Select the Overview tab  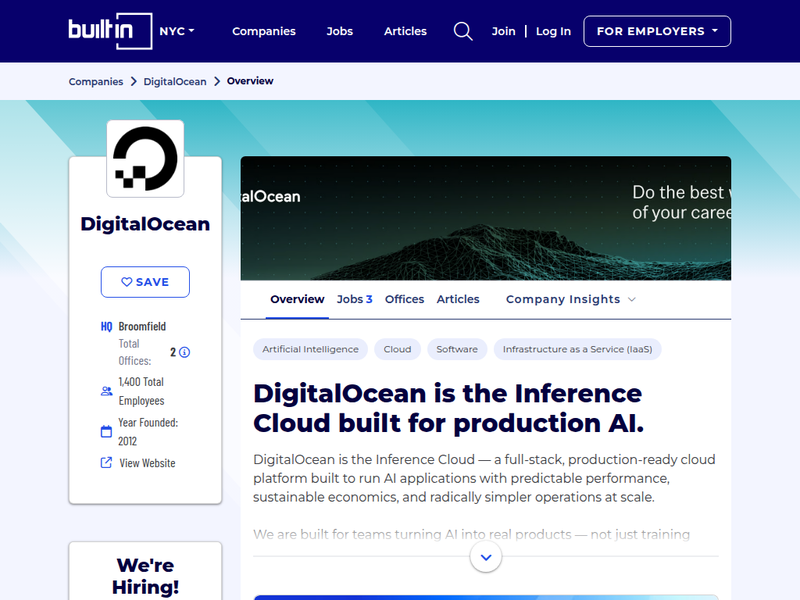[297, 299]
